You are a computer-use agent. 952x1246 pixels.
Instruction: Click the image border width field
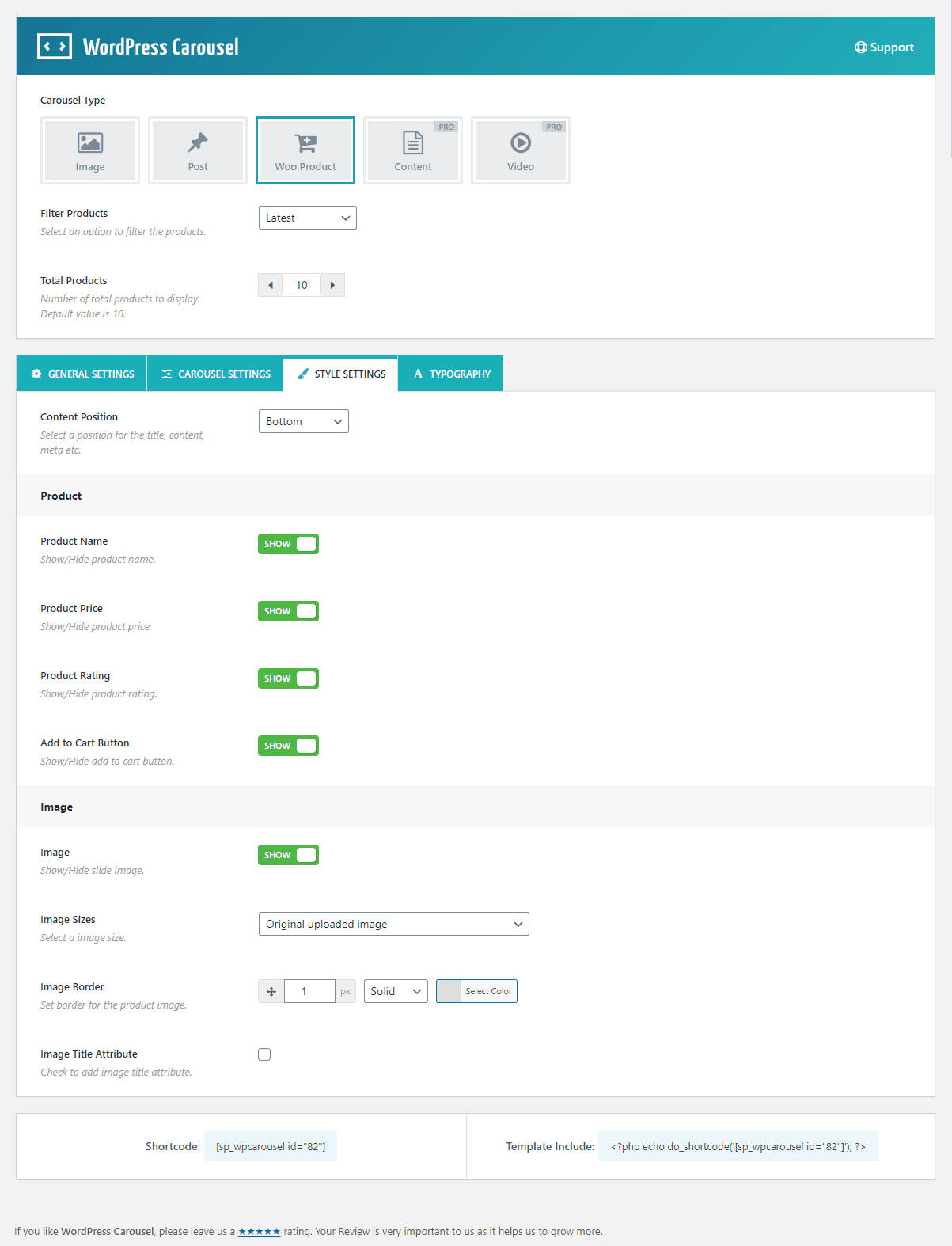[x=309, y=991]
